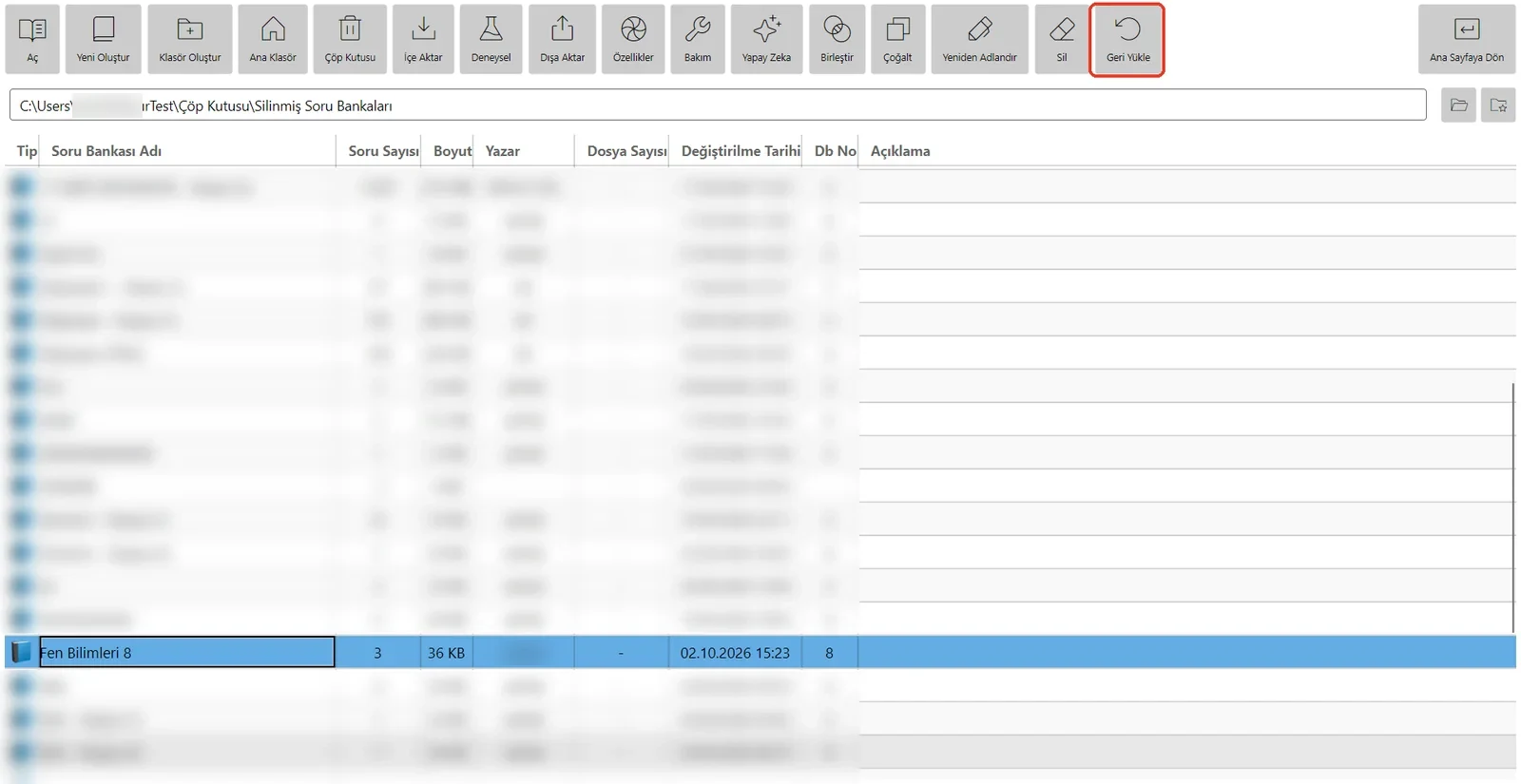
Task: Sort by the Boyut column header
Action: point(452,151)
